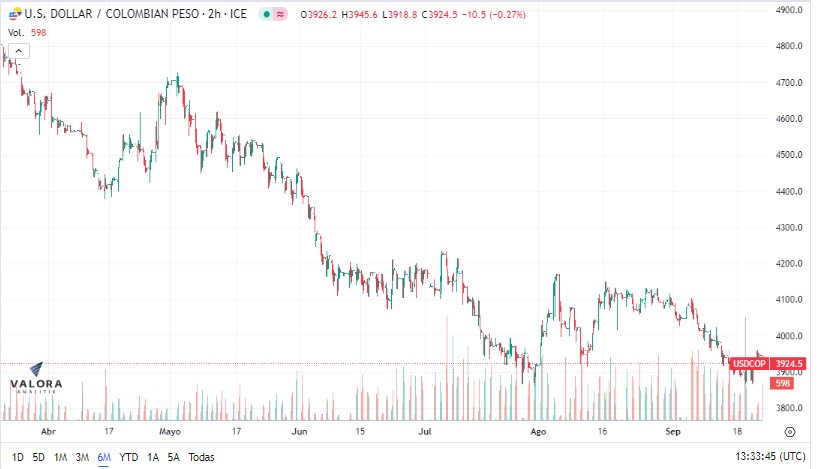Click the USD/COP flag symbol icon
The width and height of the screenshot is (819, 469).
pyautogui.click(x=15, y=14)
